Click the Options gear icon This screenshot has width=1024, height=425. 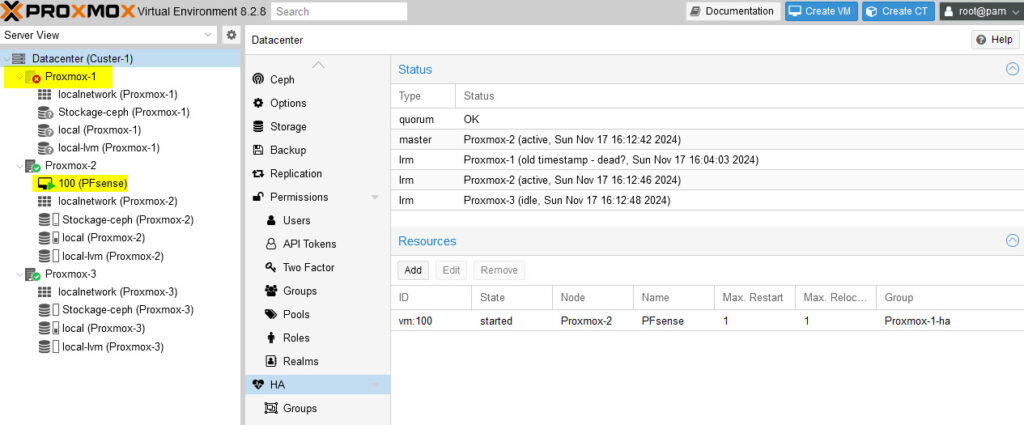258,103
